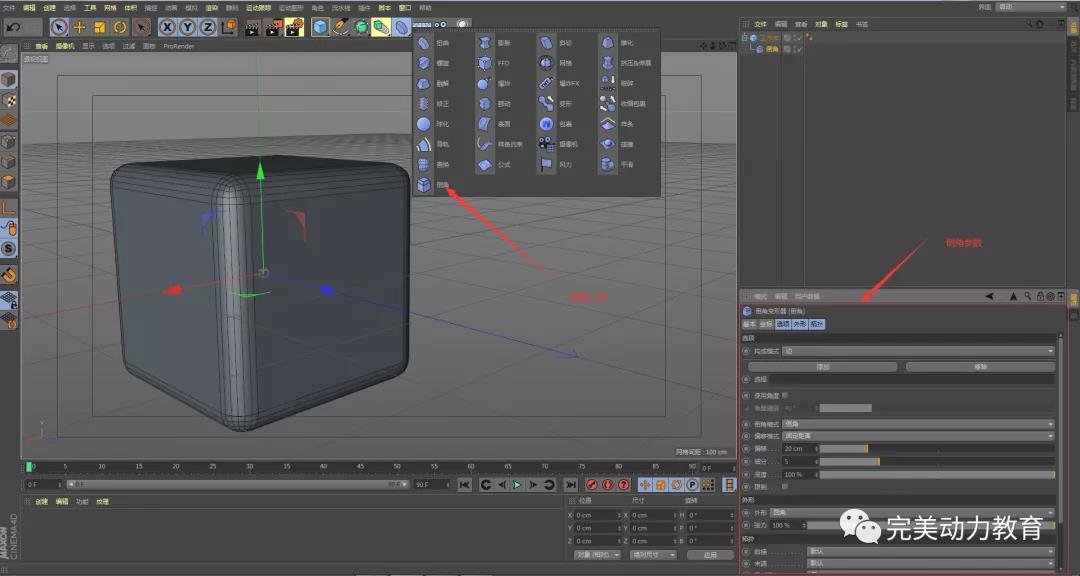Toggle the Limit (限制) checkbox
Screen dimensions: 1080x576
pyautogui.click(x=784, y=486)
